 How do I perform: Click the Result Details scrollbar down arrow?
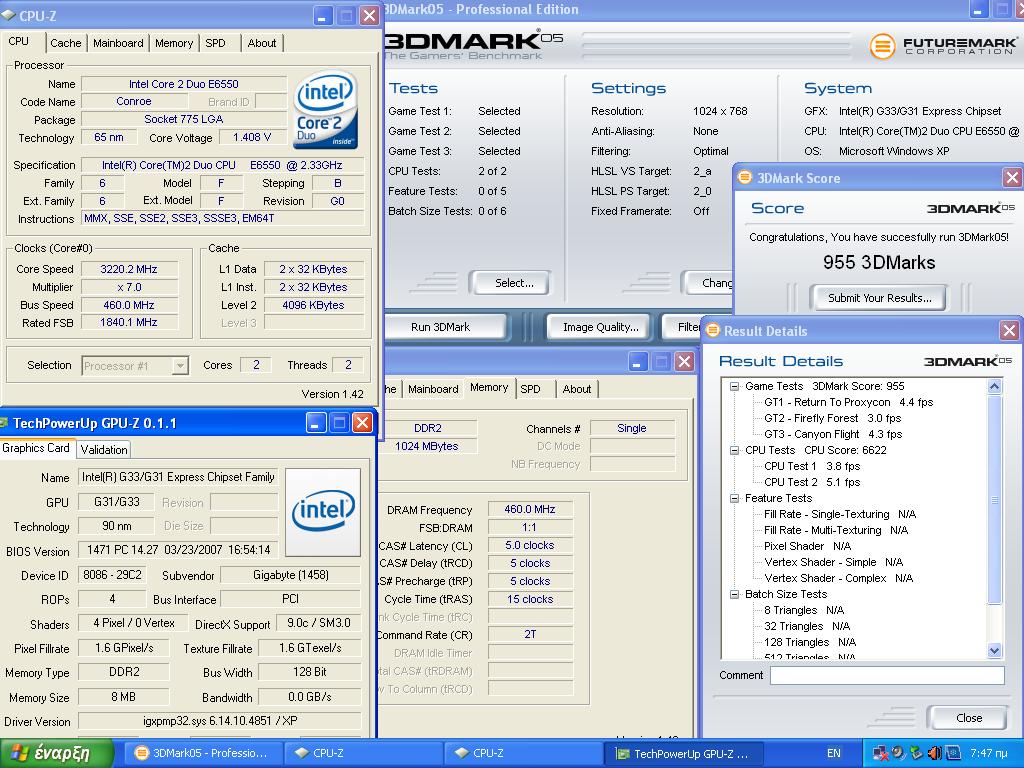click(x=994, y=650)
